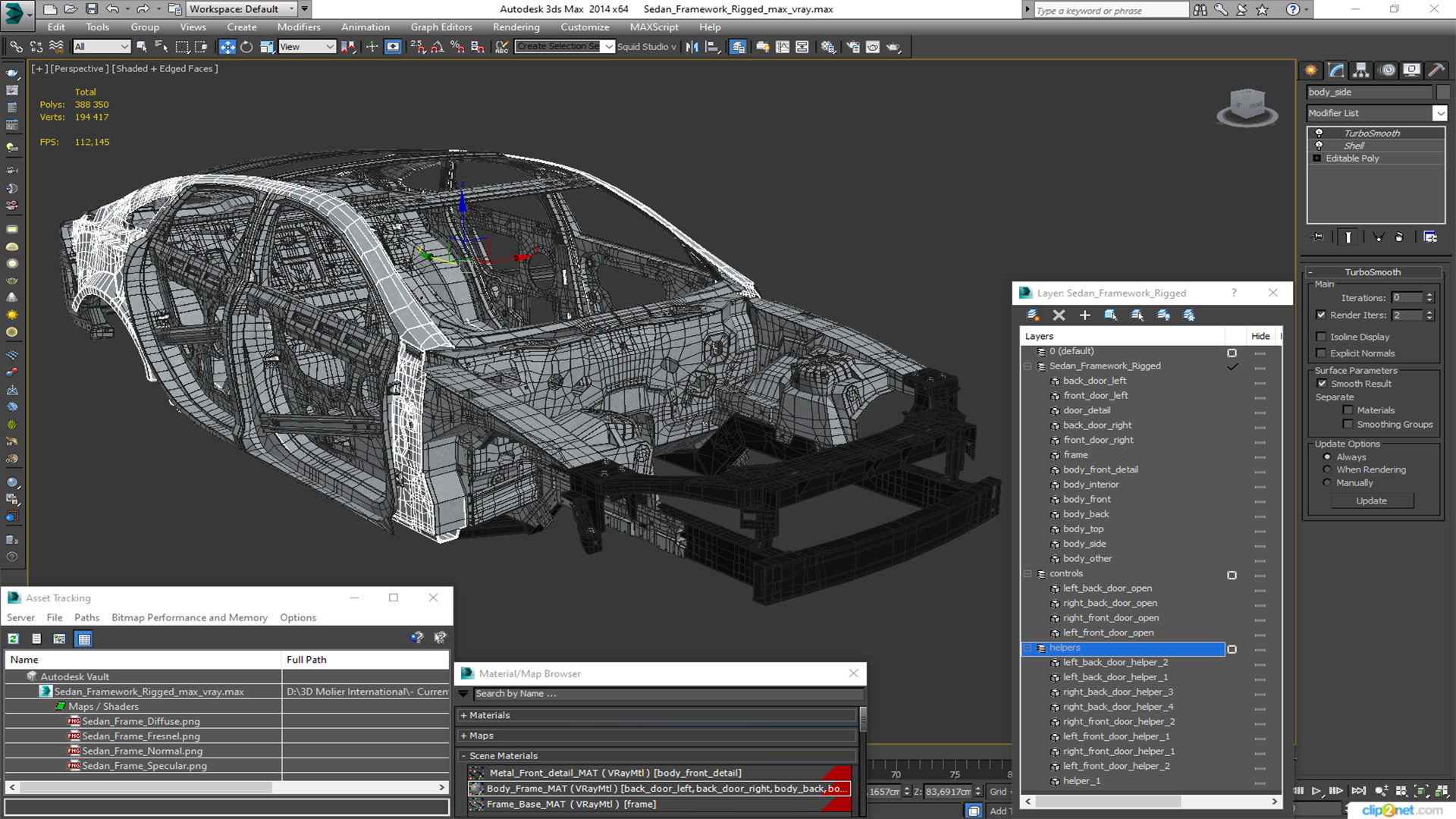
Task: Open the selection filter All dropdown
Action: tap(102, 47)
